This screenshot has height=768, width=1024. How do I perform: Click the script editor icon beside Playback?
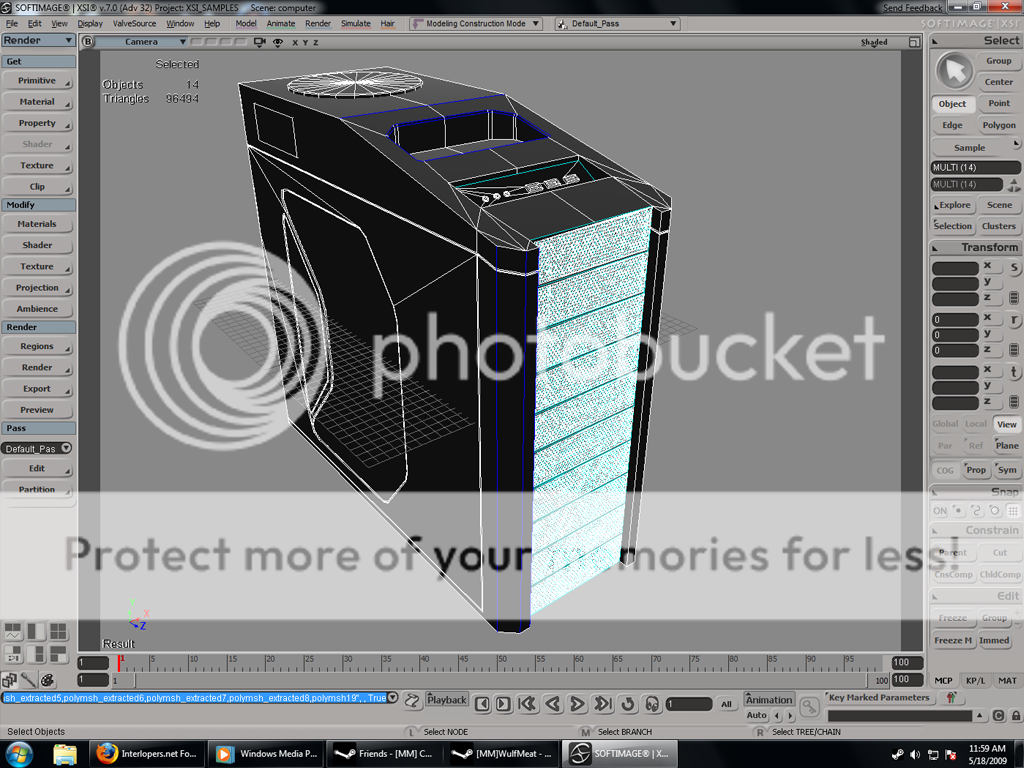(x=412, y=701)
